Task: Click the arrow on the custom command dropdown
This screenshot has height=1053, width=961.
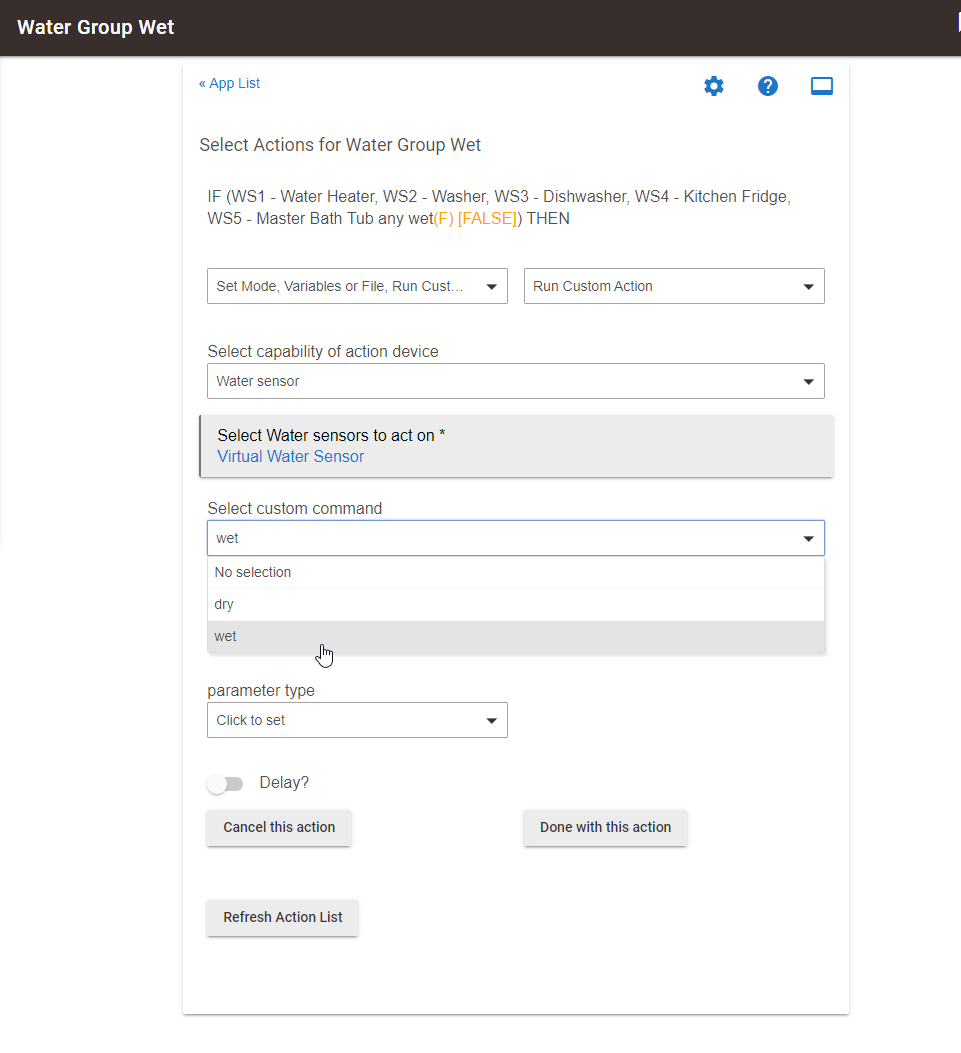Action: point(809,539)
